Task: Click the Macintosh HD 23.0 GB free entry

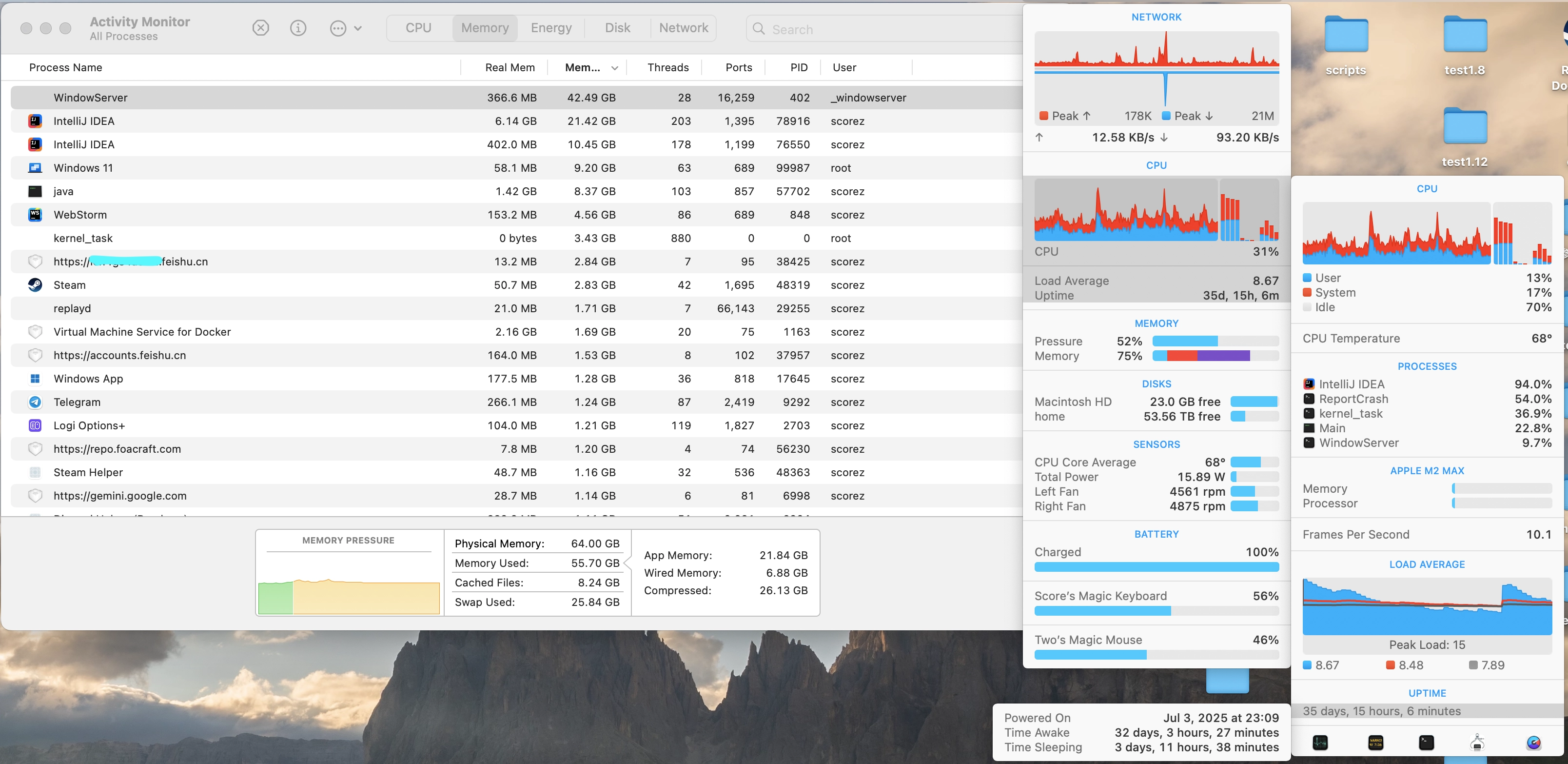Action: tap(1156, 402)
